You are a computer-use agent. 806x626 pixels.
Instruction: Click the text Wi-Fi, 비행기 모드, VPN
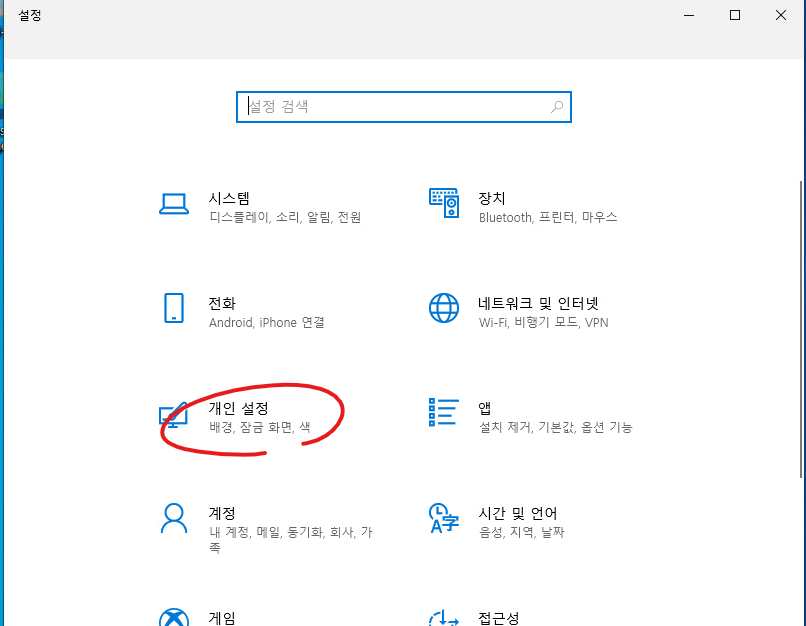click(x=544, y=322)
